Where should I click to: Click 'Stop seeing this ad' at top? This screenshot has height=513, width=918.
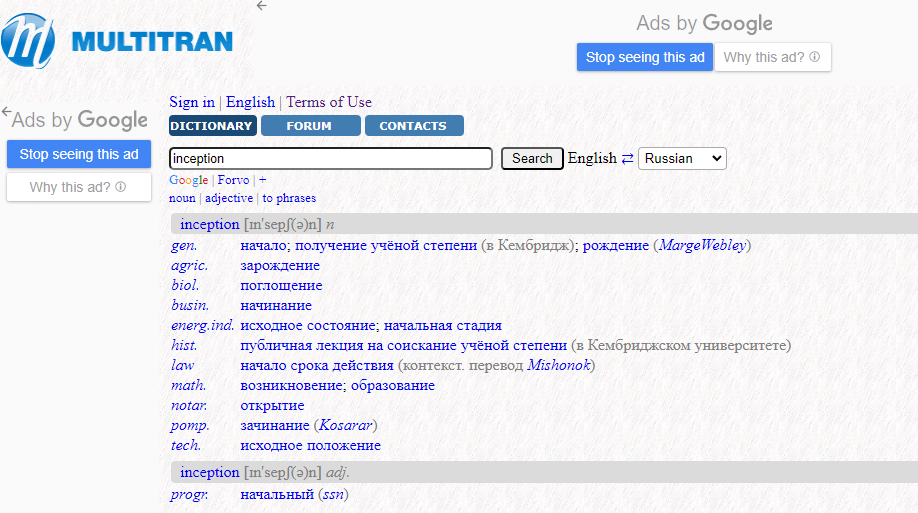[645, 57]
